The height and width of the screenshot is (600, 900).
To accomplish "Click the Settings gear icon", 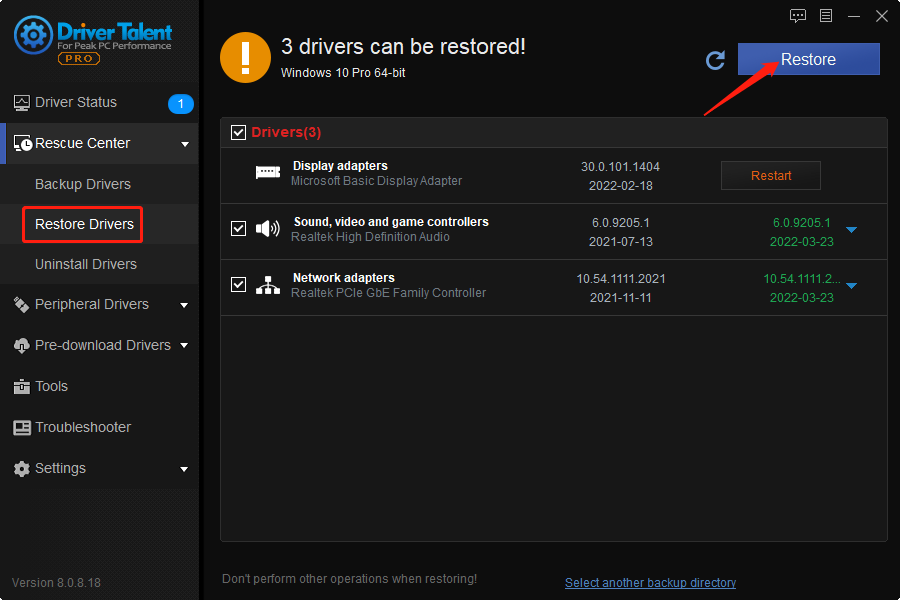I will tap(21, 469).
